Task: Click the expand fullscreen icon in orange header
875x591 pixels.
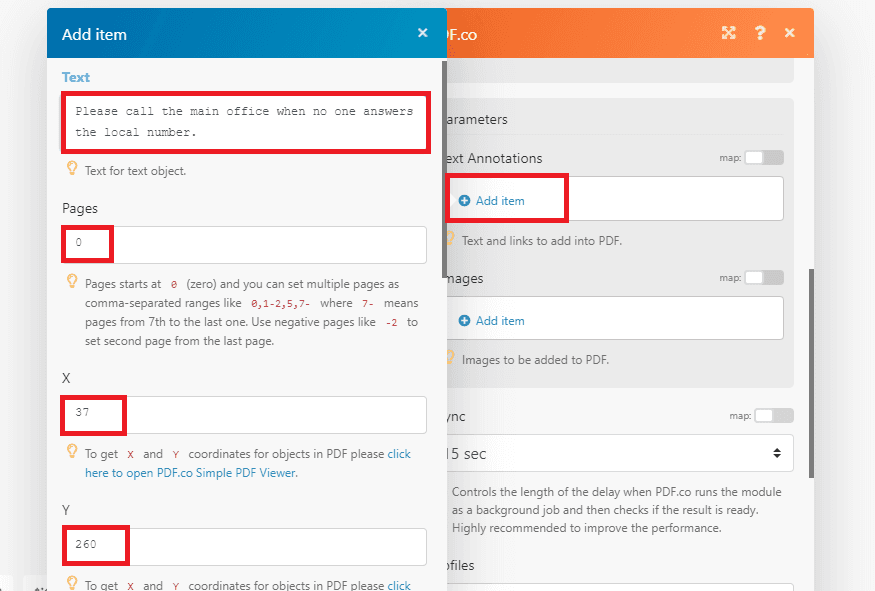Action: pos(729,33)
